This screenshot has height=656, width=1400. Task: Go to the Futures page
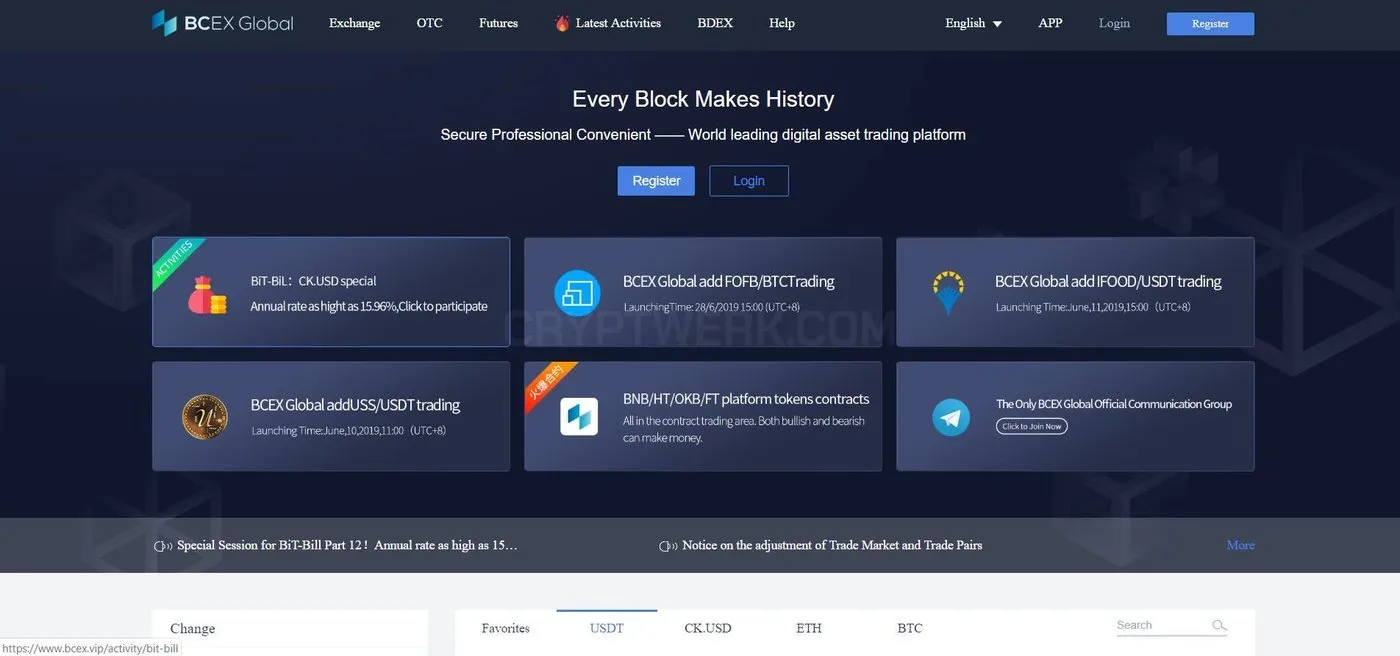tap(498, 23)
